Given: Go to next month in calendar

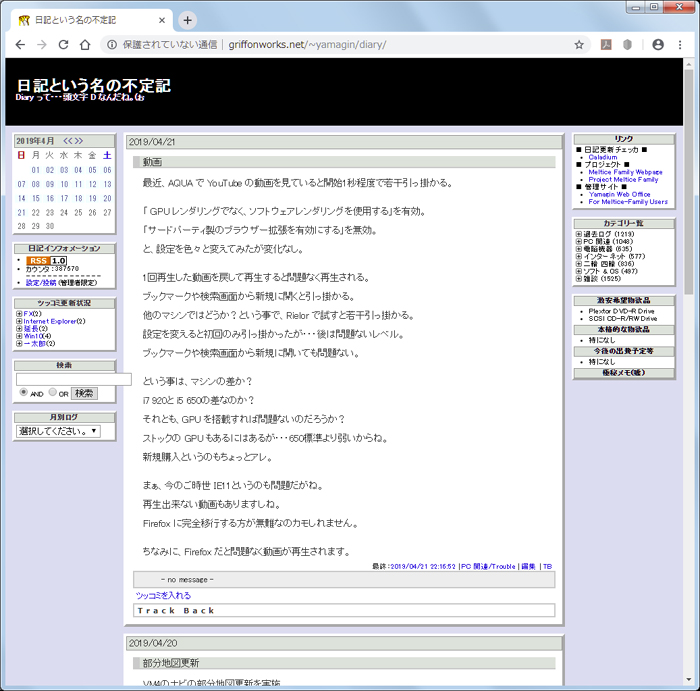Looking at the screenshot, I should [x=79, y=141].
